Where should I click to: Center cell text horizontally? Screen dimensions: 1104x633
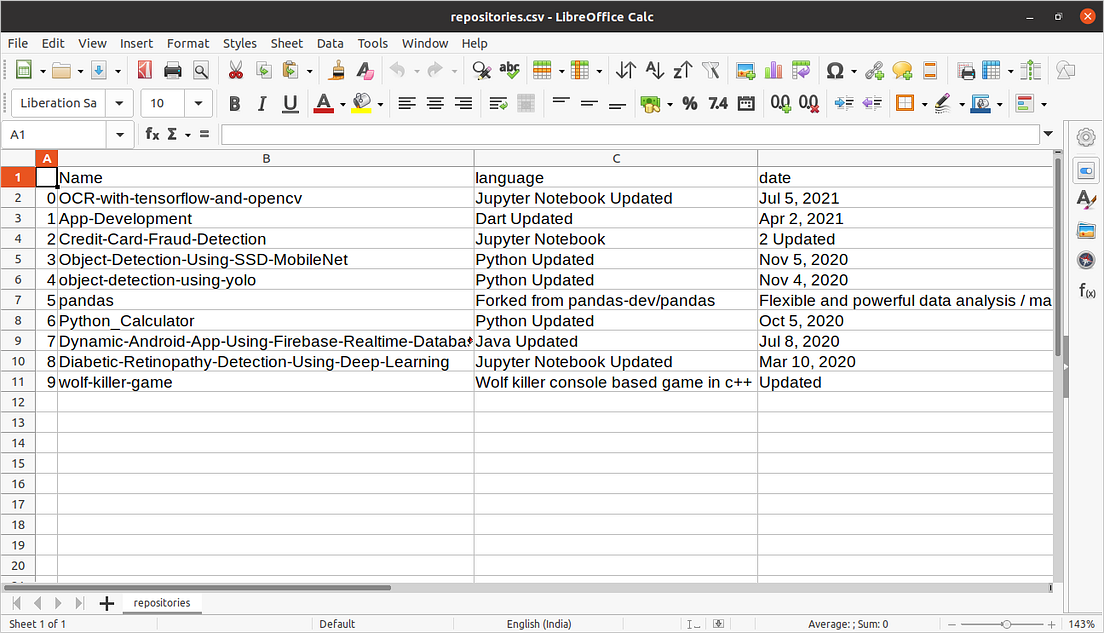point(434,104)
